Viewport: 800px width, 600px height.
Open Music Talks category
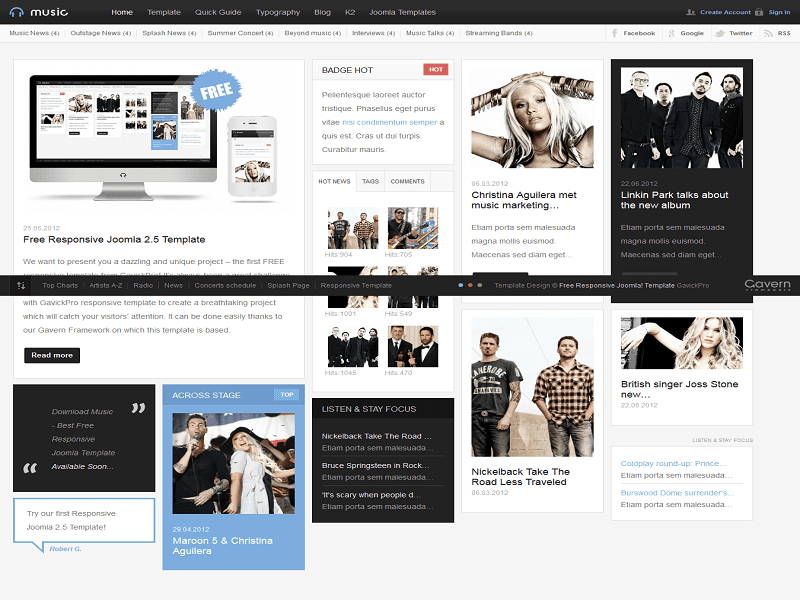pyautogui.click(x=430, y=33)
